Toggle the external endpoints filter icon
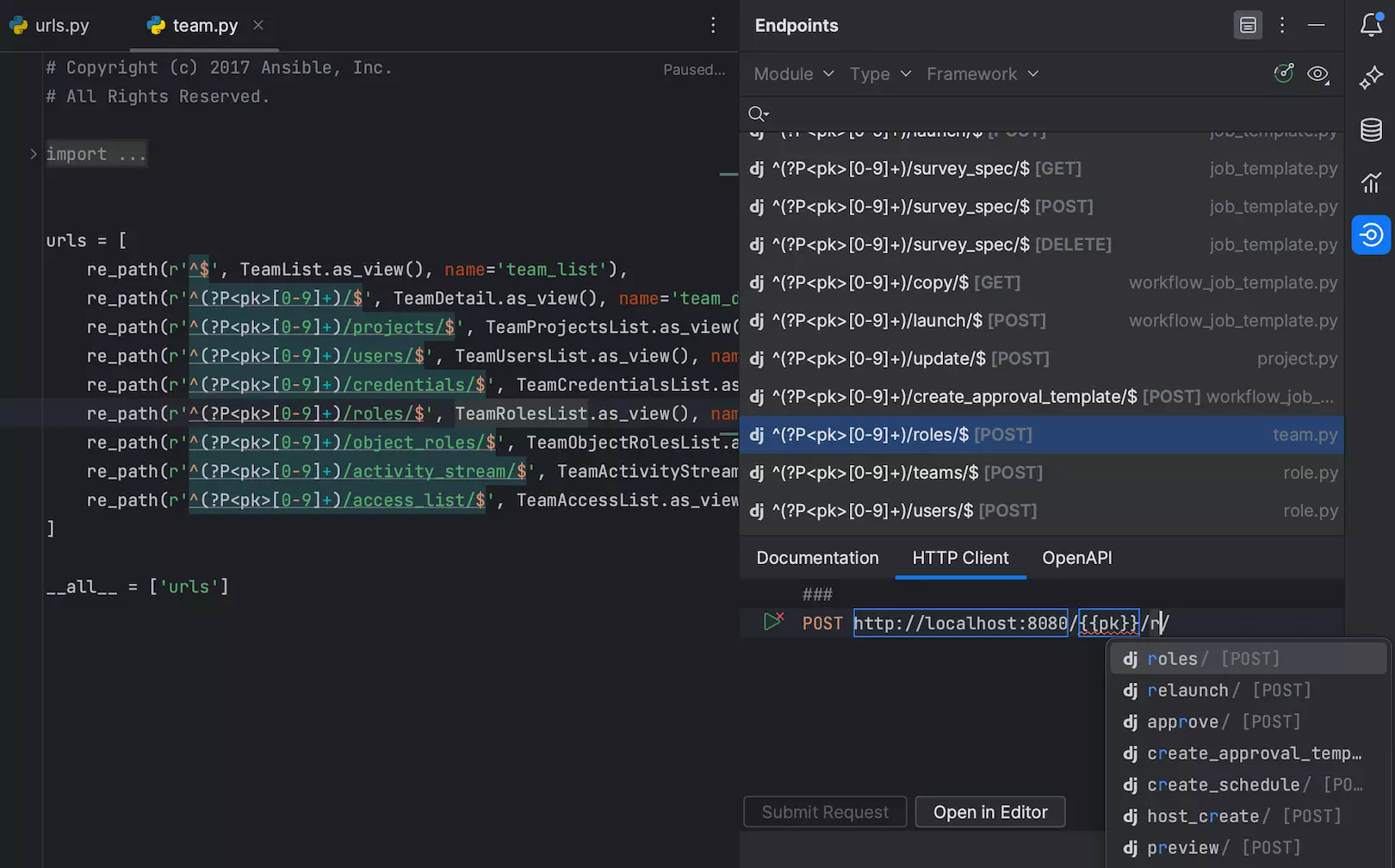1395x868 pixels. (1283, 74)
